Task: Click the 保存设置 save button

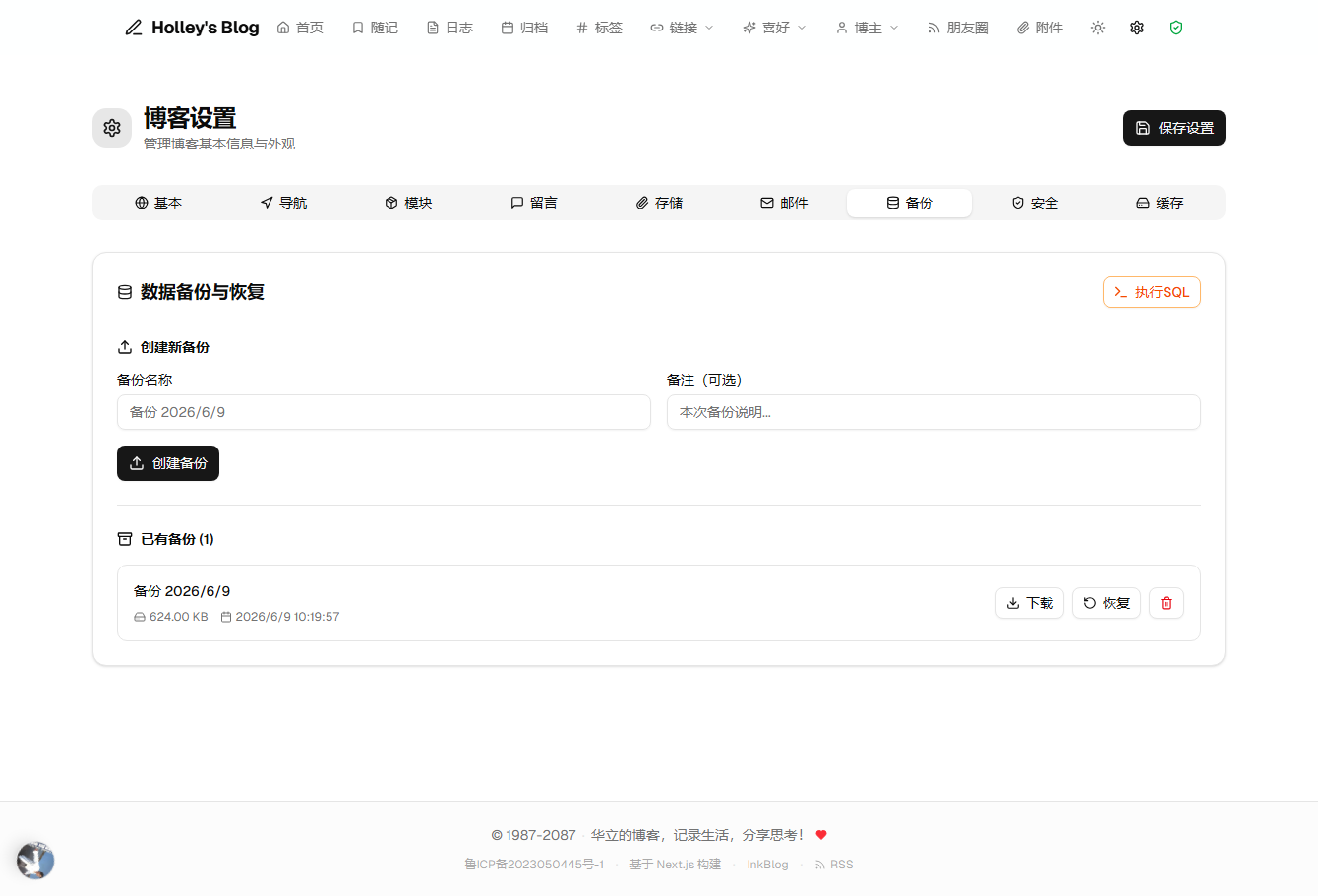Action: pyautogui.click(x=1174, y=128)
